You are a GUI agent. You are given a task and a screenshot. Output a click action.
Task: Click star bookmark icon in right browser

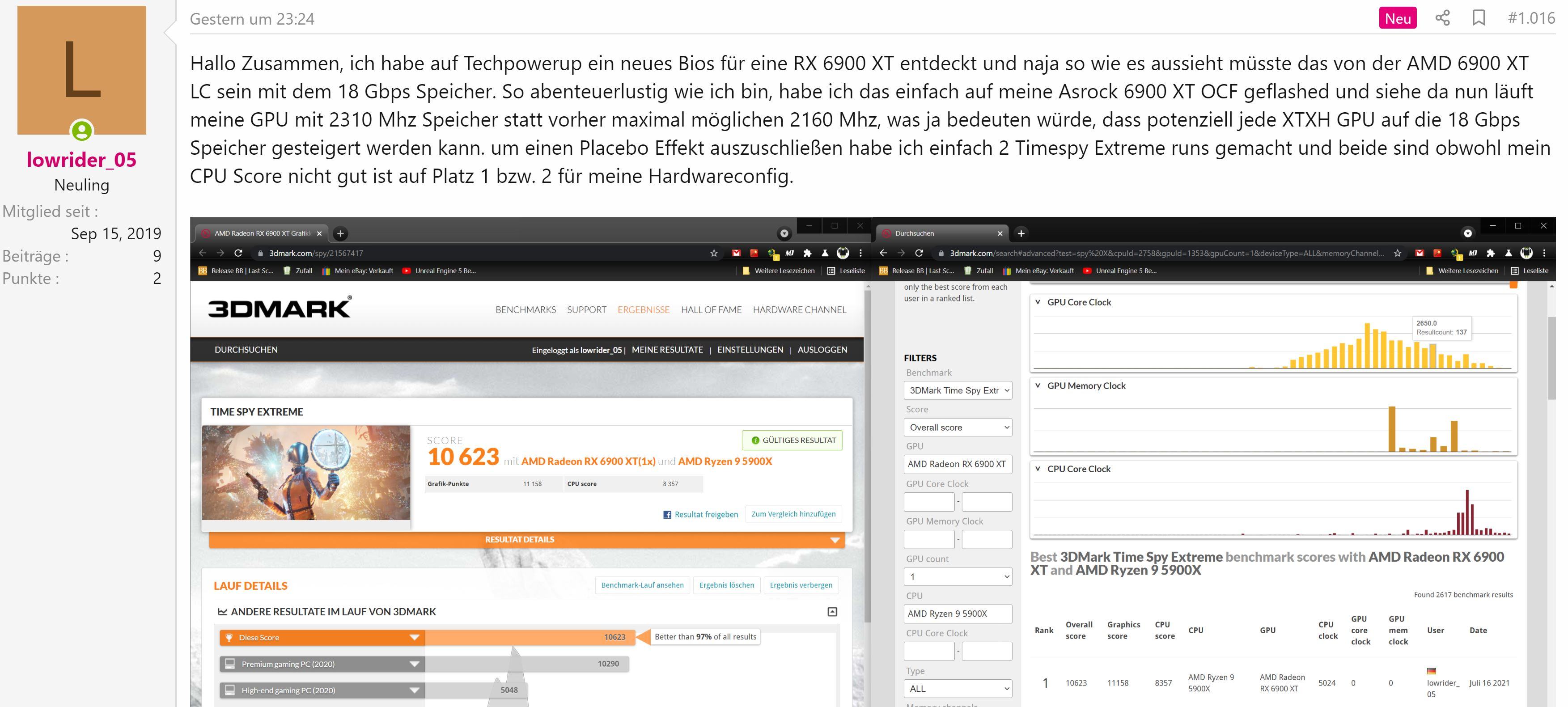pyautogui.click(x=1398, y=253)
